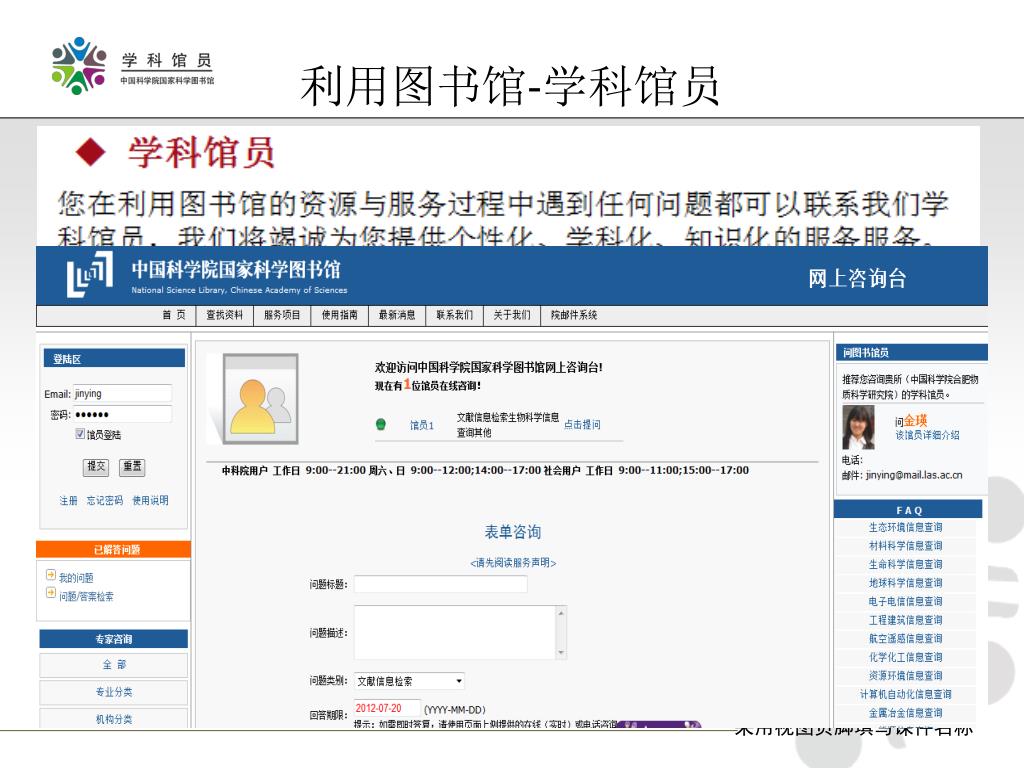Select 专业分类 under 专家咨询

(114, 692)
